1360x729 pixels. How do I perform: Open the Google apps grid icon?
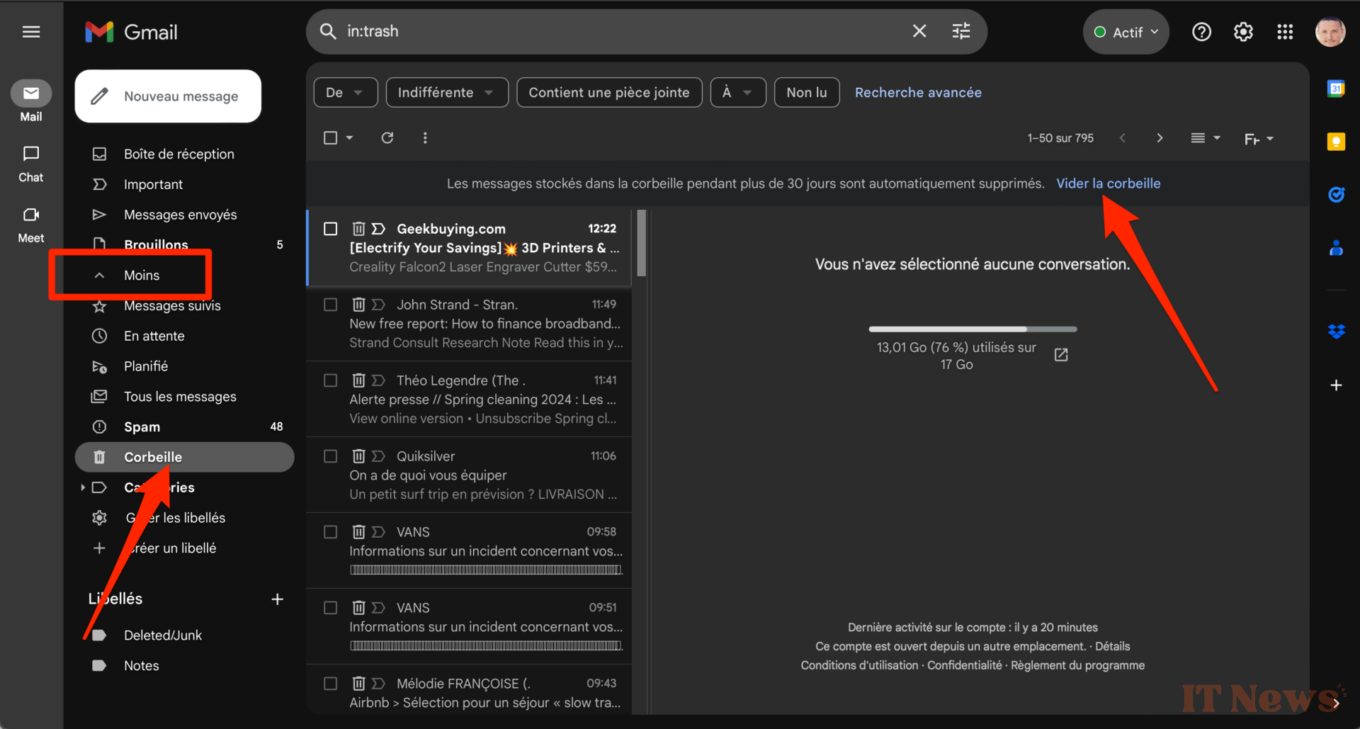(x=1285, y=32)
